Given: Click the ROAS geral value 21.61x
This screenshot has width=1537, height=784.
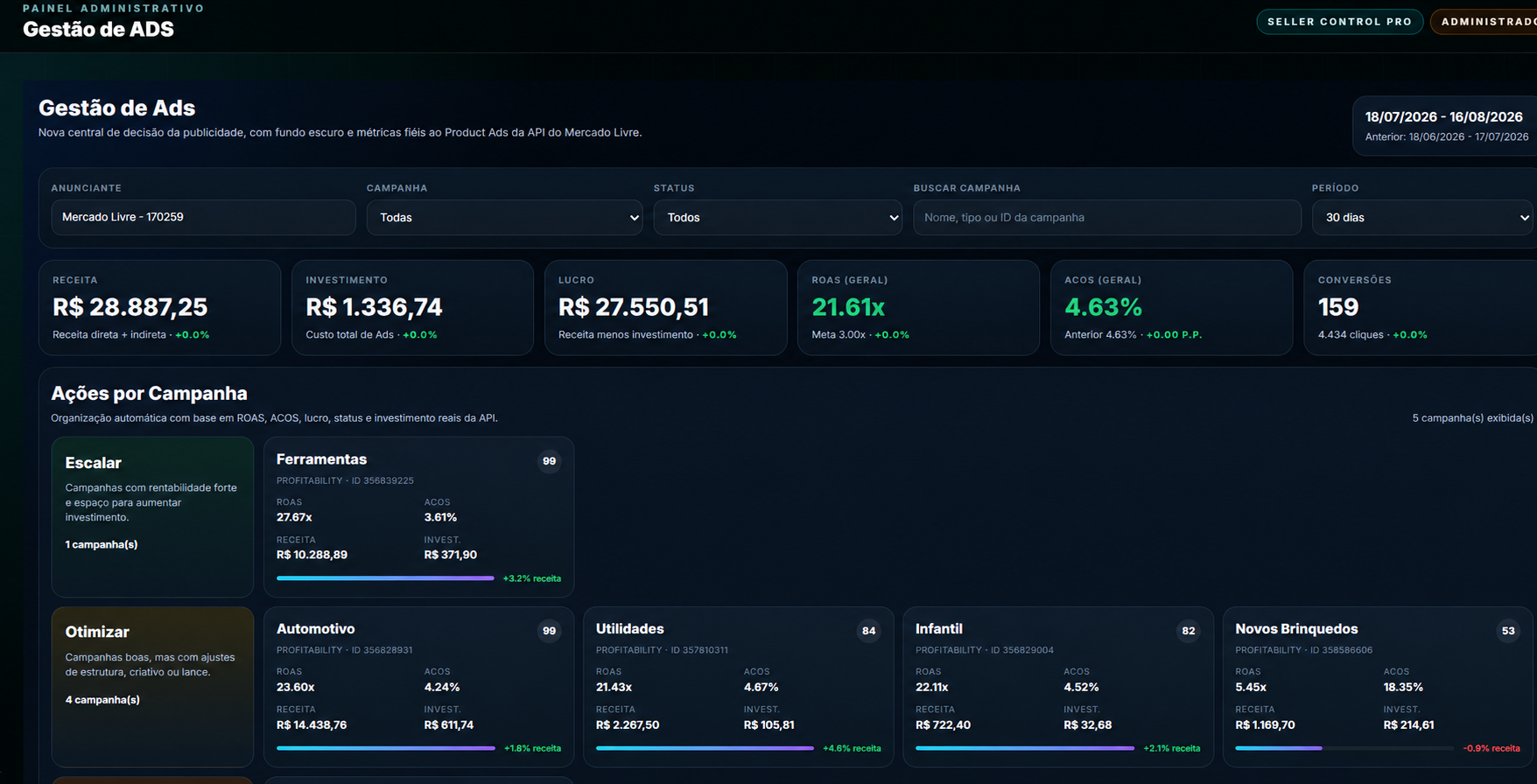Looking at the screenshot, I should tap(848, 307).
